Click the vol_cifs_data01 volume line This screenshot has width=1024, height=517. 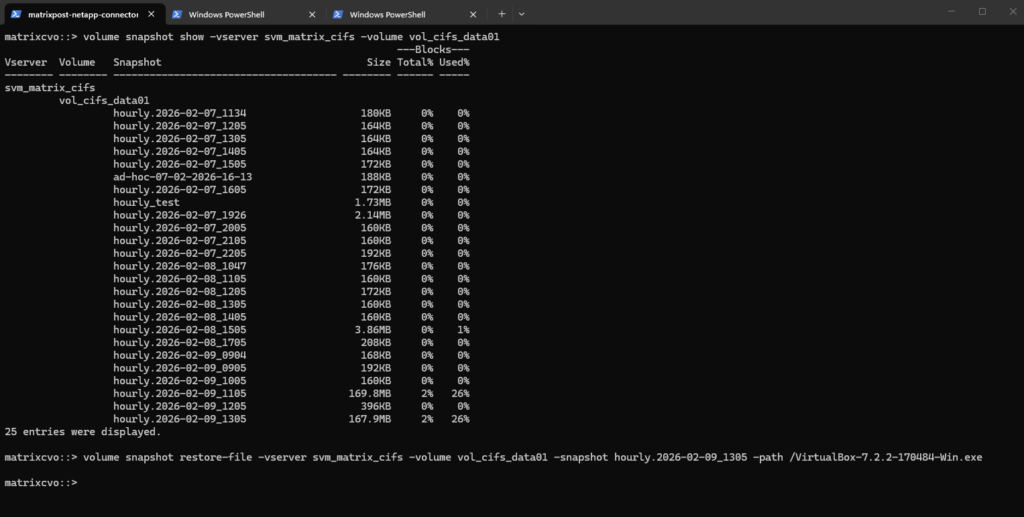click(104, 101)
